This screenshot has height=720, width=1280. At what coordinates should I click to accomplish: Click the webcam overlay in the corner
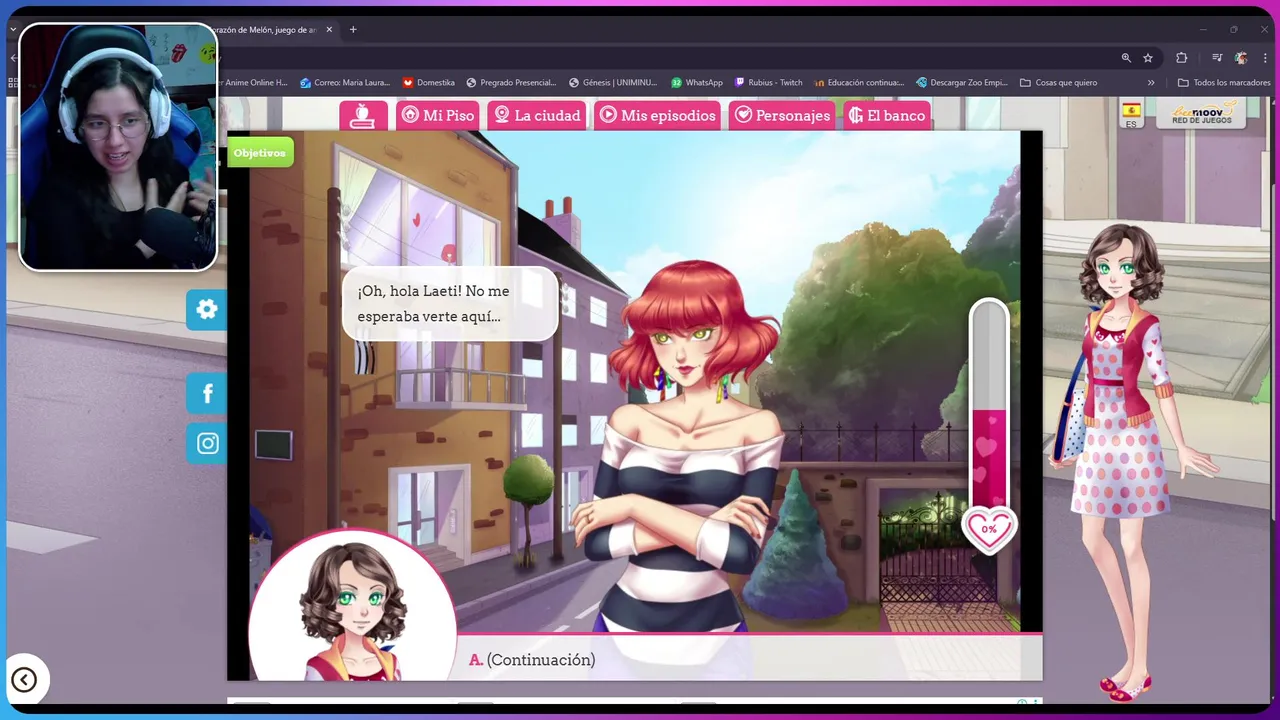(118, 147)
